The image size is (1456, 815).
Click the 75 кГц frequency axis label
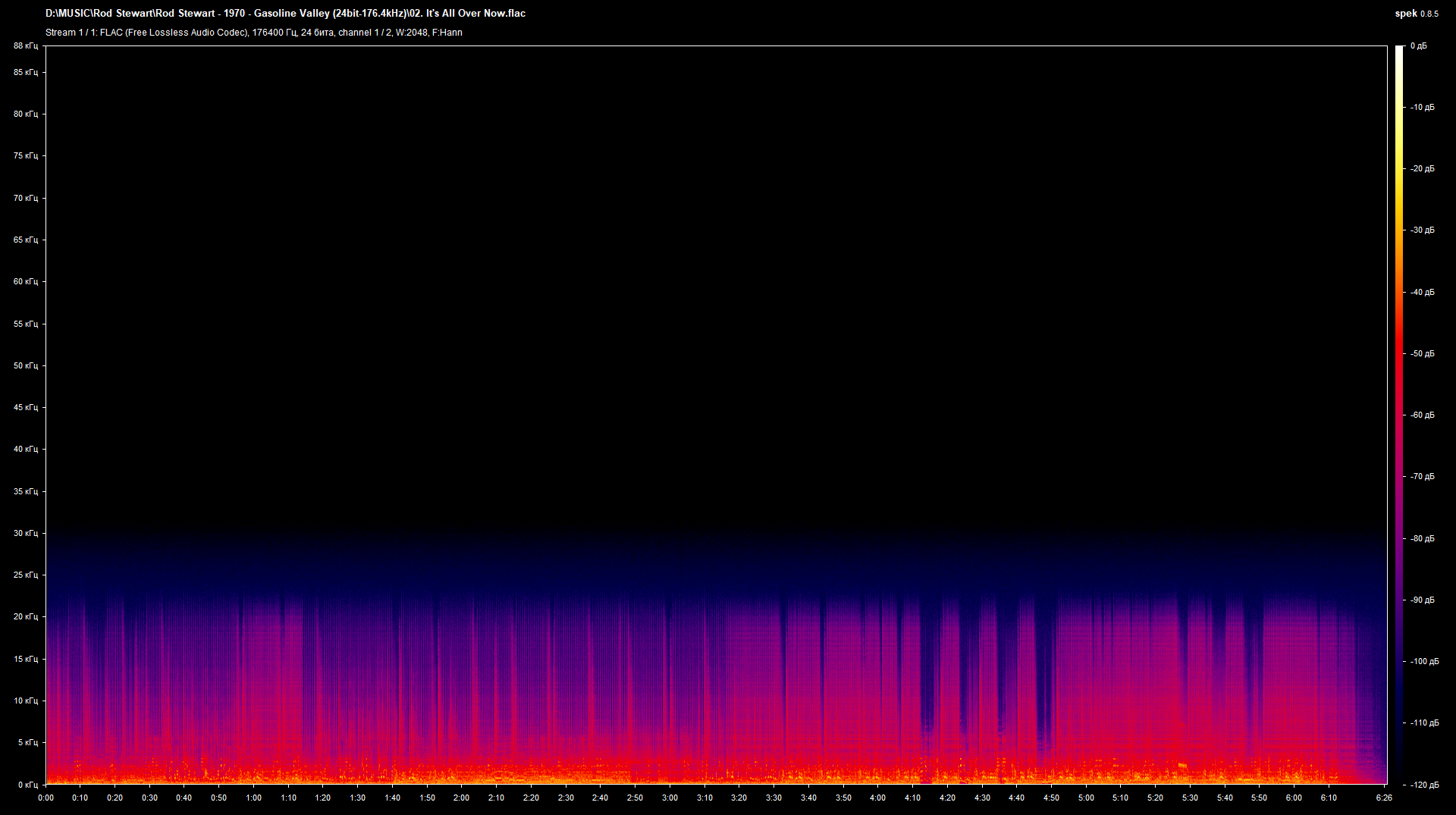pyautogui.click(x=26, y=155)
